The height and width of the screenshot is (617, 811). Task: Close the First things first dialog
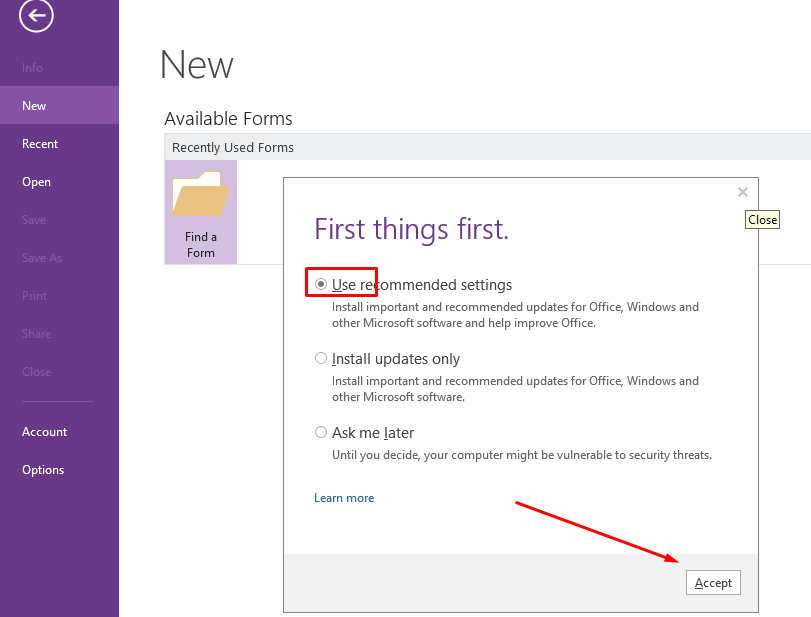743,192
